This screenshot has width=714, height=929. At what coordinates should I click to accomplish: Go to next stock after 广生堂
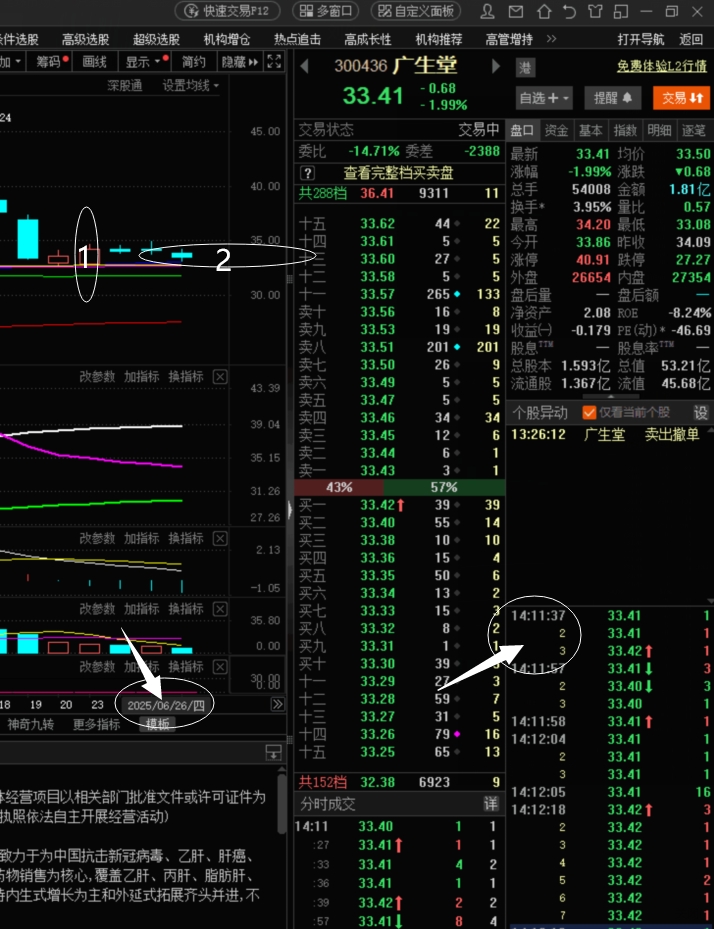coord(495,66)
